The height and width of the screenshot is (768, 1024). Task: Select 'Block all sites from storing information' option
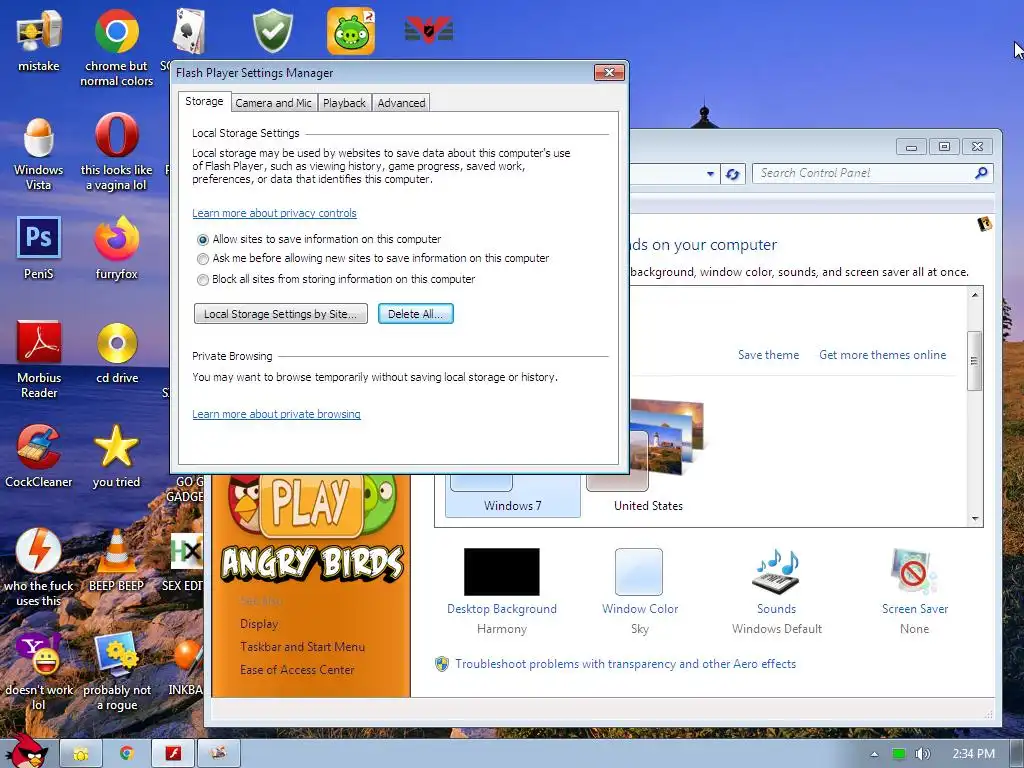tap(203, 280)
